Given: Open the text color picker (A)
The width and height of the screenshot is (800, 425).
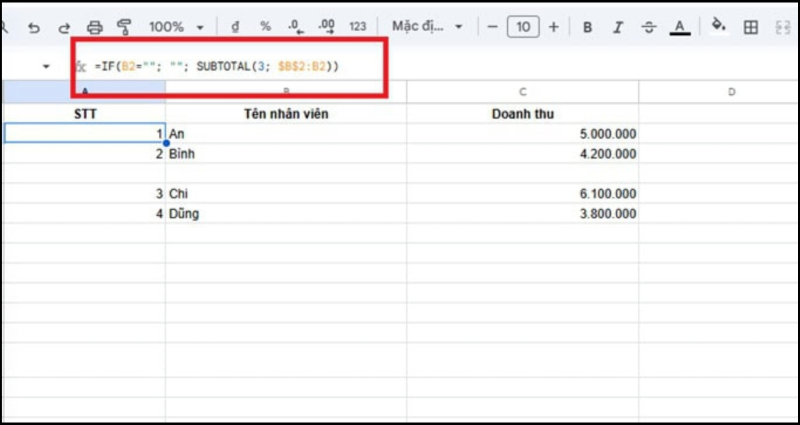Looking at the screenshot, I should click(x=680, y=27).
